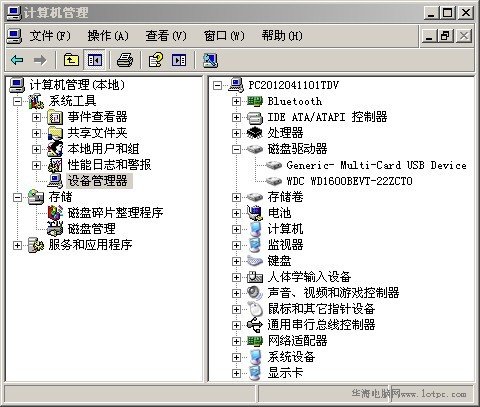Collapse the PC2012041101TDV root node

click(217, 86)
